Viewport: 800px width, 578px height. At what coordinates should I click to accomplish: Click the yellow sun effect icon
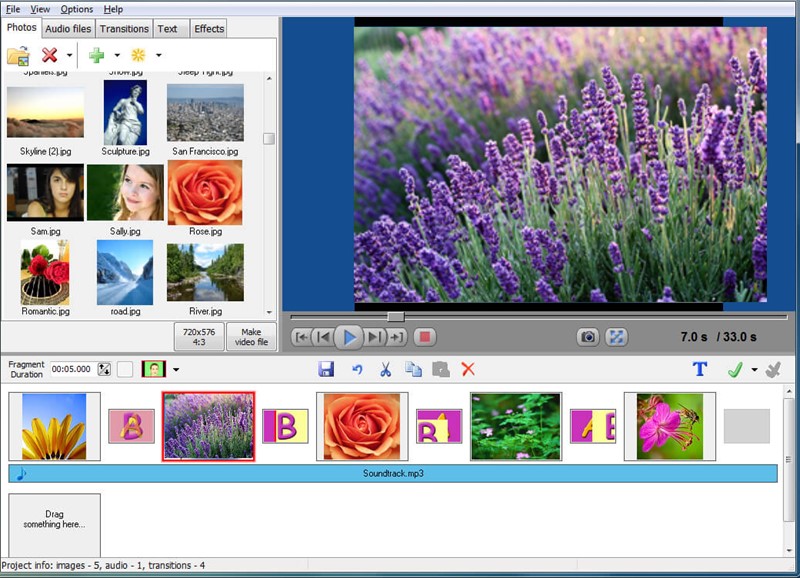point(138,55)
